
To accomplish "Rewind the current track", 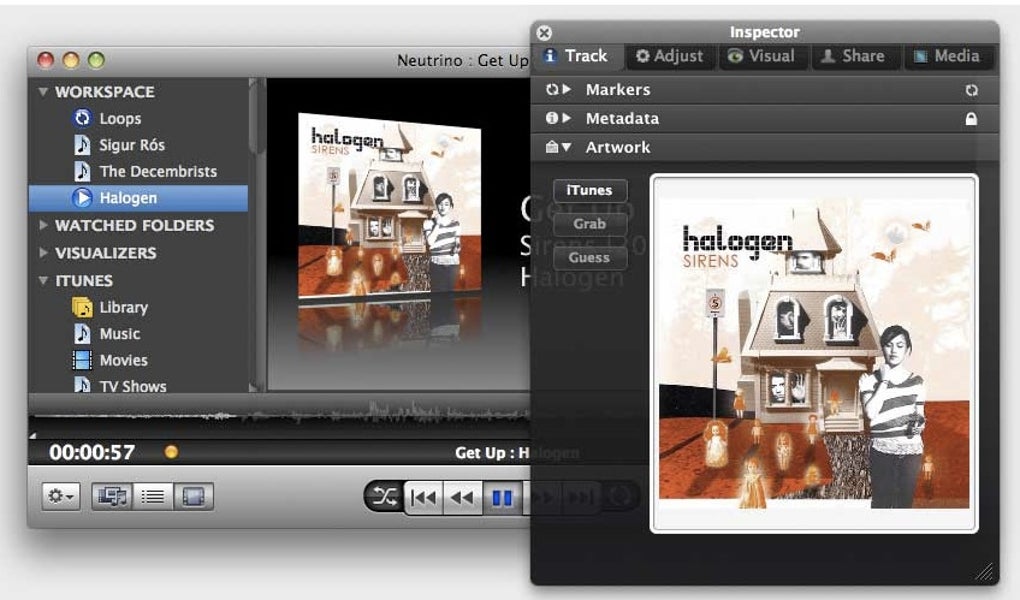I will [x=463, y=498].
